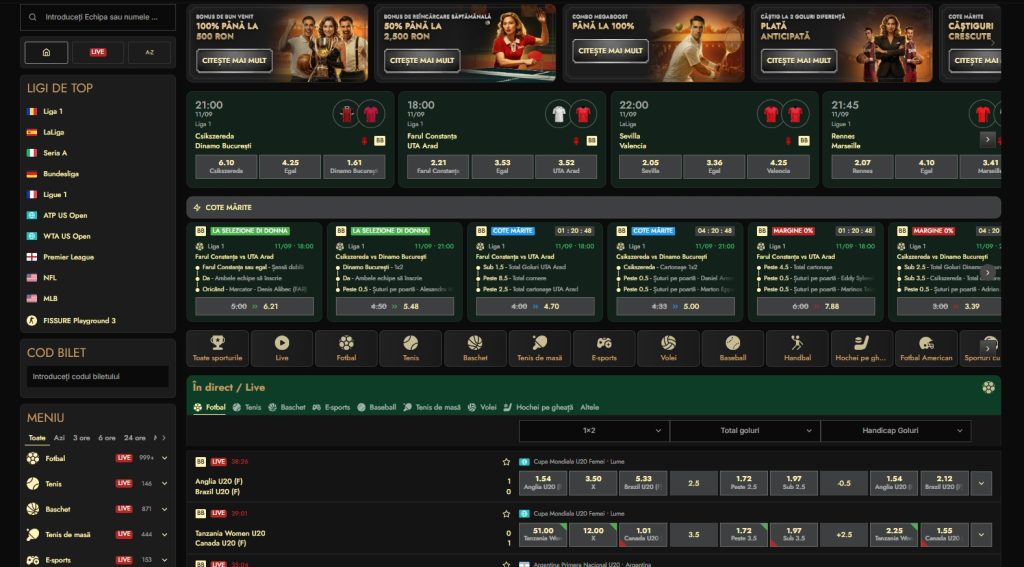Image resolution: width=1024 pixels, height=567 pixels.
Task: Choose the E-sports controller icon tile
Action: [x=604, y=348]
